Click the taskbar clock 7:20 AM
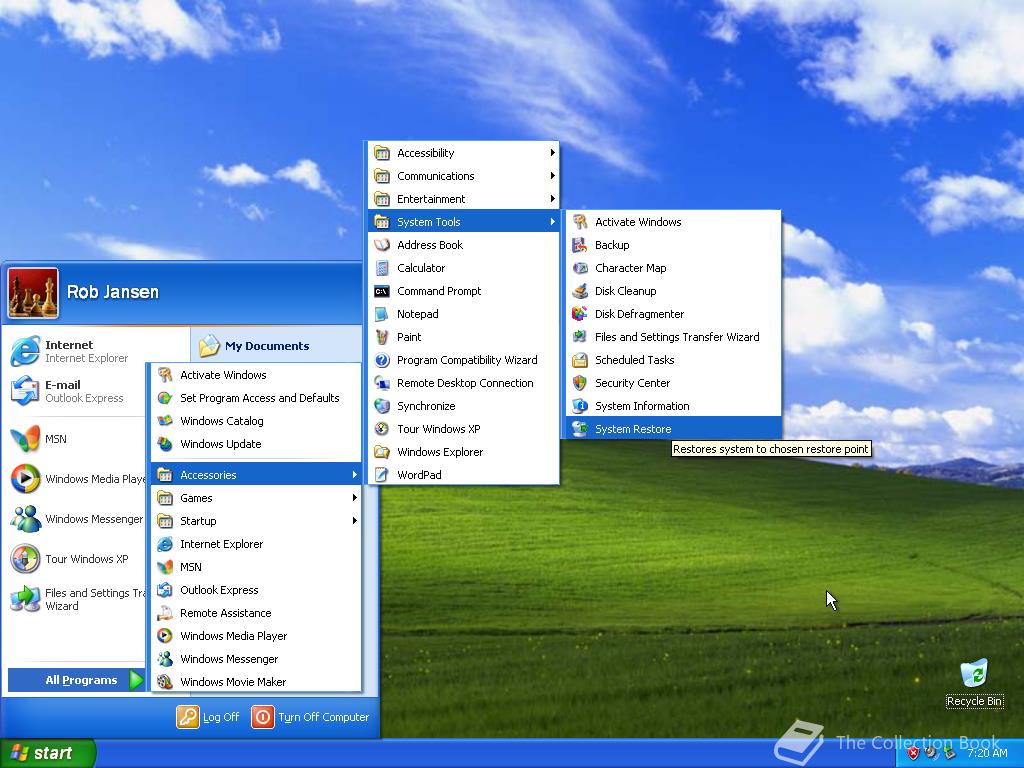 [987, 754]
